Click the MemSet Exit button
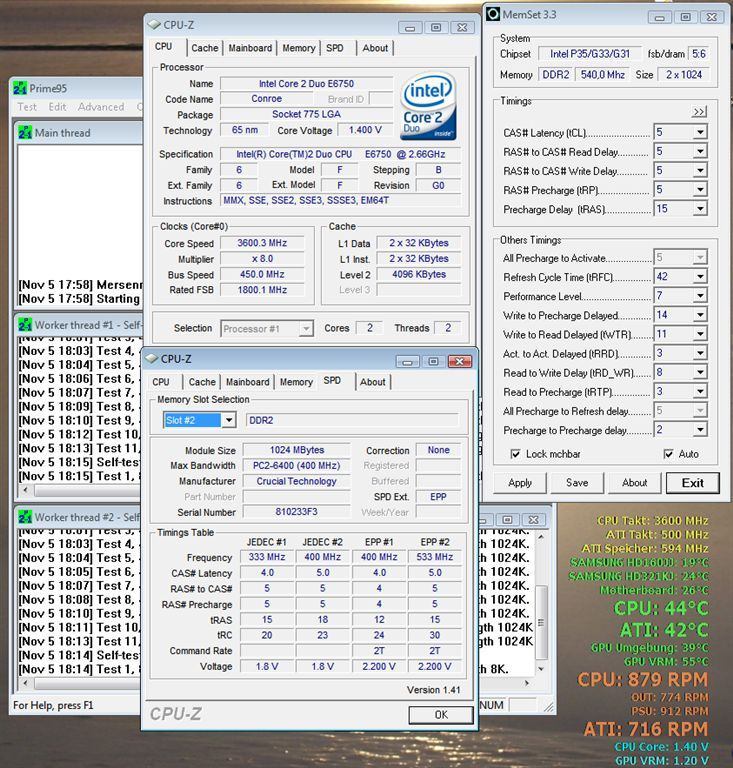 tap(693, 483)
